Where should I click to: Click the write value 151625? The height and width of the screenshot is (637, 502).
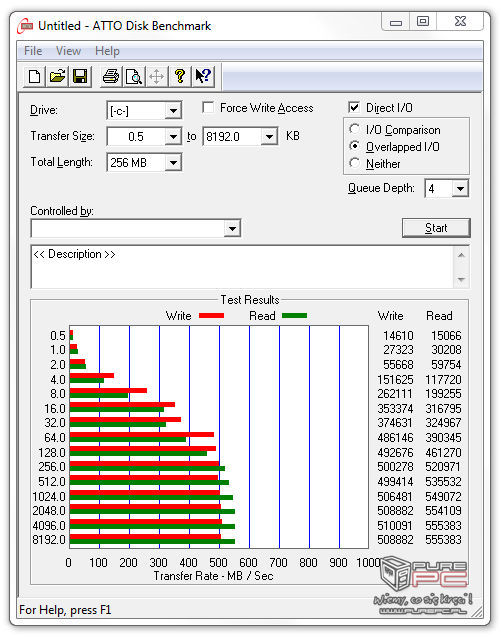click(395, 379)
